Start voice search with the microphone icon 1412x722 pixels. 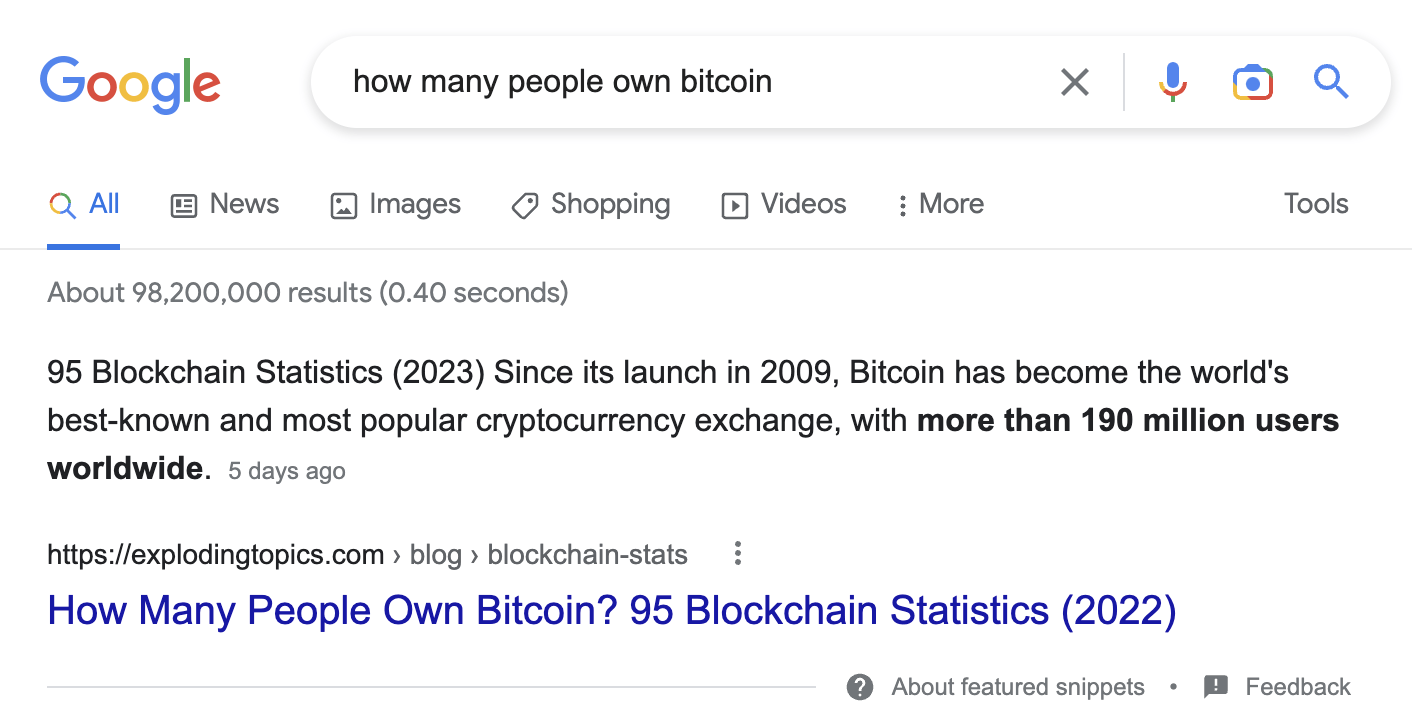pos(1172,82)
